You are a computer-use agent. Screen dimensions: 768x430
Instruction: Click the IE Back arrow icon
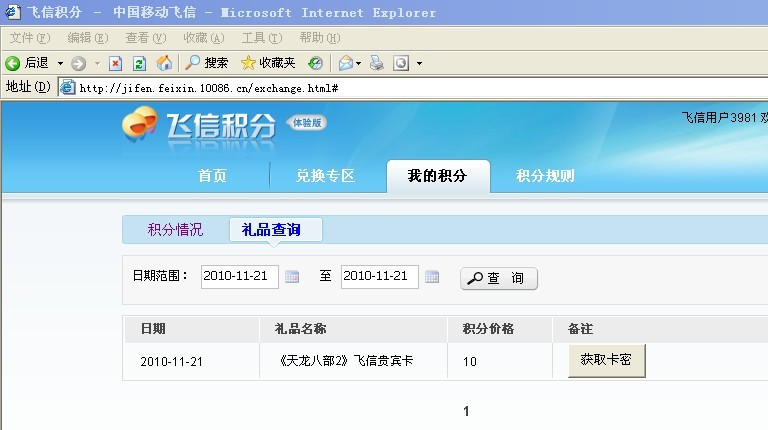click(x=13, y=63)
